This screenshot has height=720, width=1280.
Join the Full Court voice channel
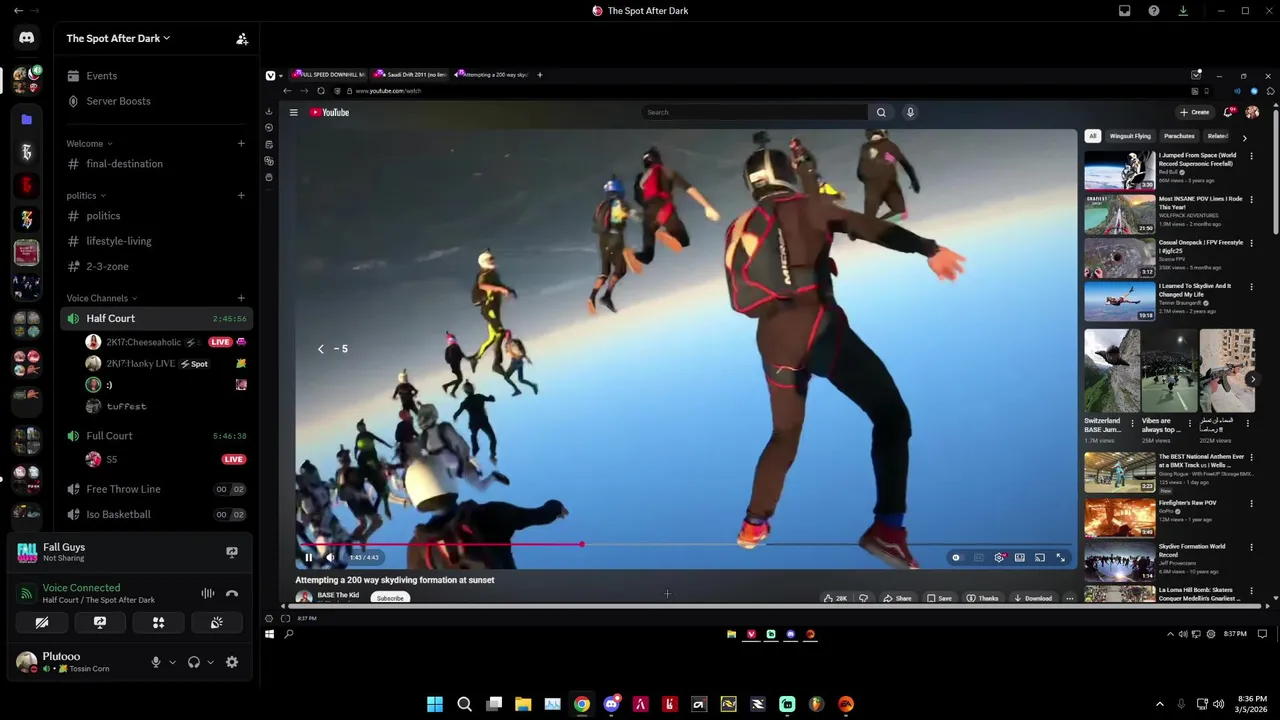pyautogui.click(x=156, y=436)
